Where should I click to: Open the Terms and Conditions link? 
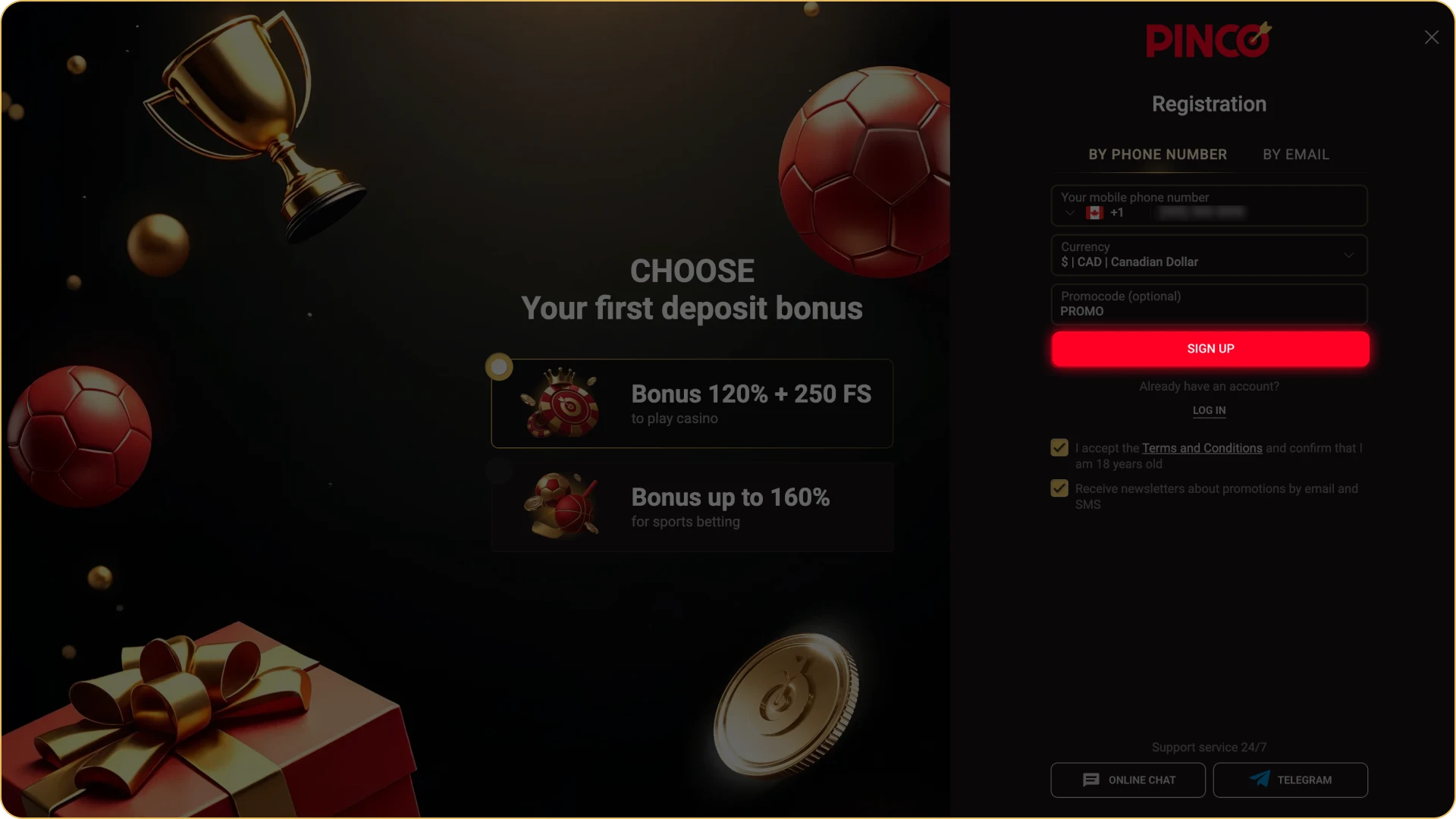click(x=1202, y=448)
